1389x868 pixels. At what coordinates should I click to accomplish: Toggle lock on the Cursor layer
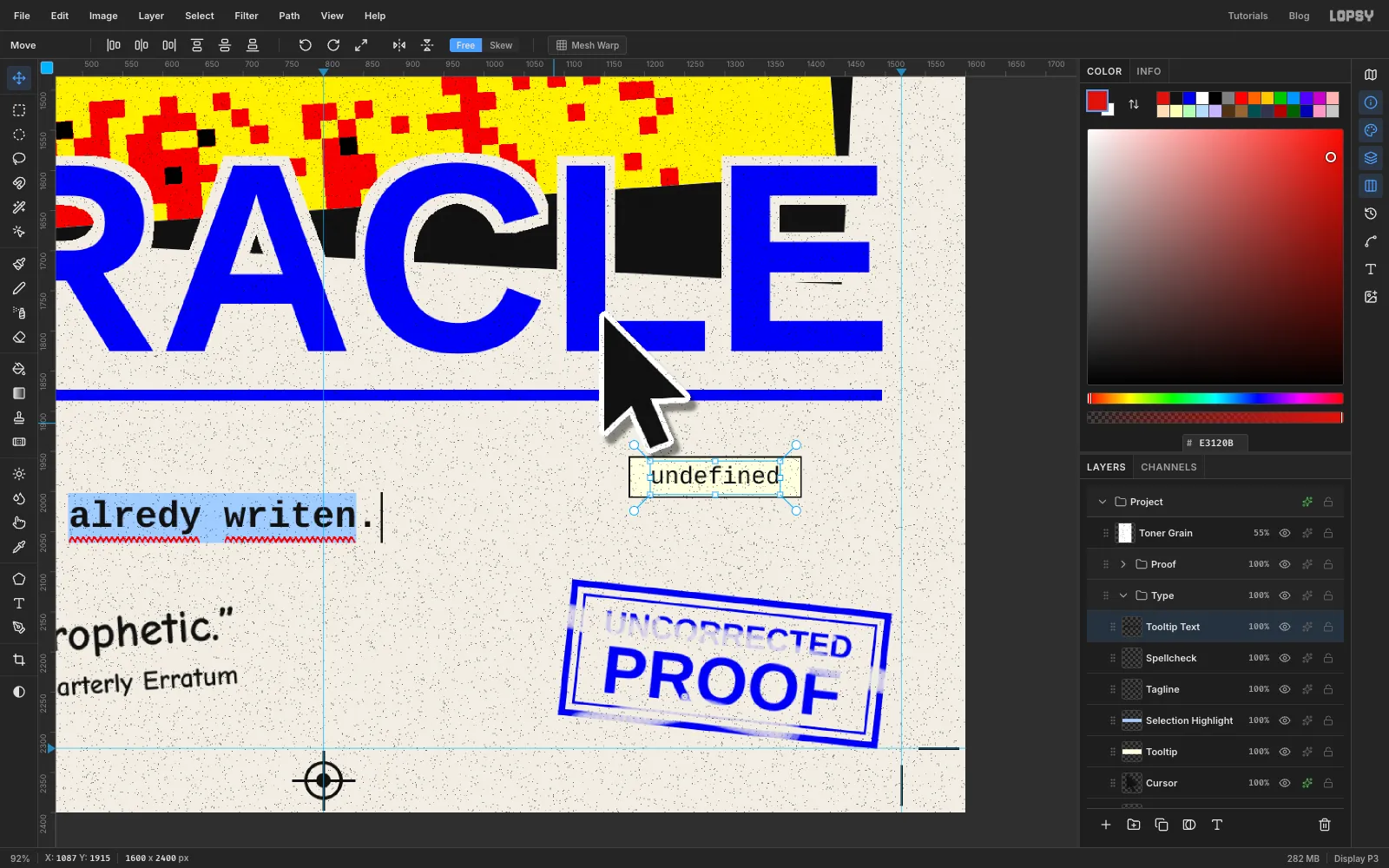pos(1328,783)
